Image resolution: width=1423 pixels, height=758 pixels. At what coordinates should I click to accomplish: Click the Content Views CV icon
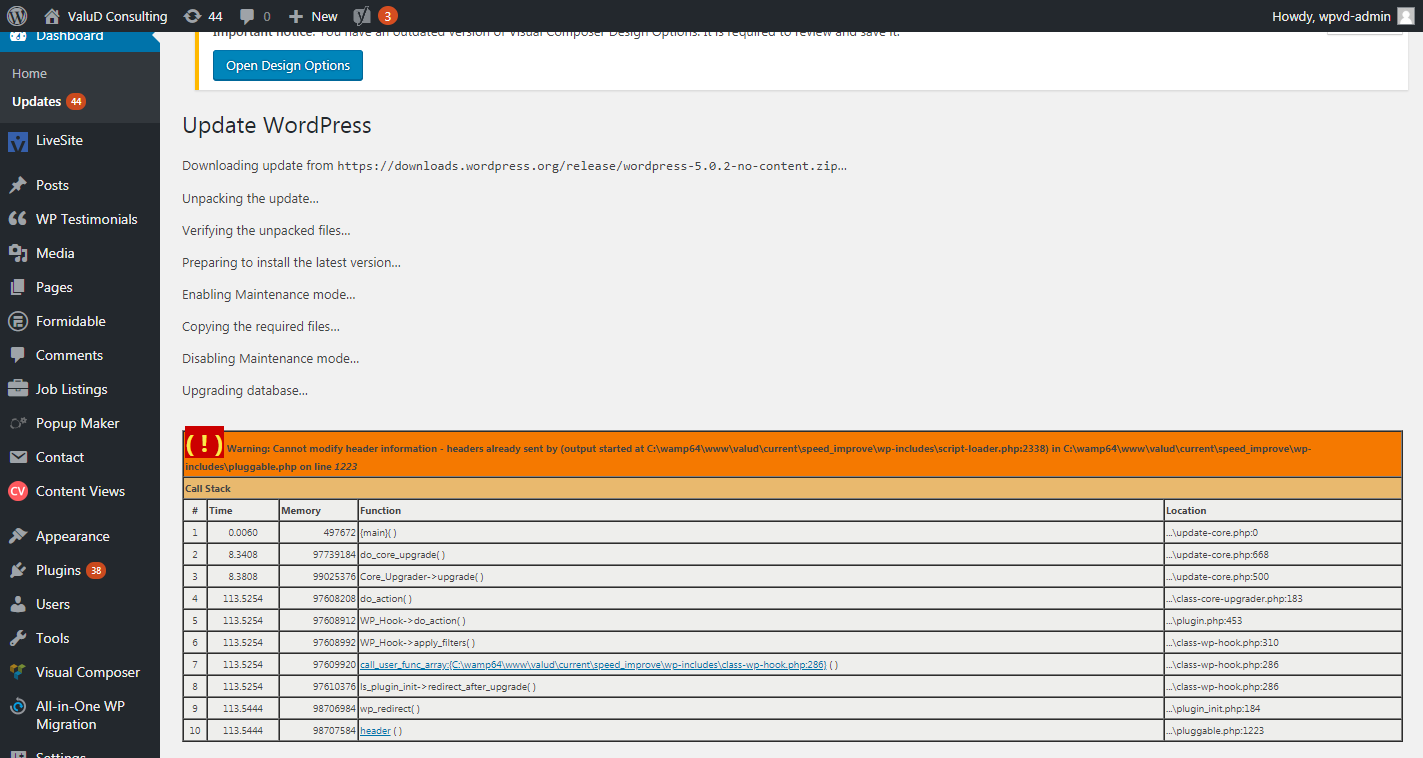pos(17,491)
